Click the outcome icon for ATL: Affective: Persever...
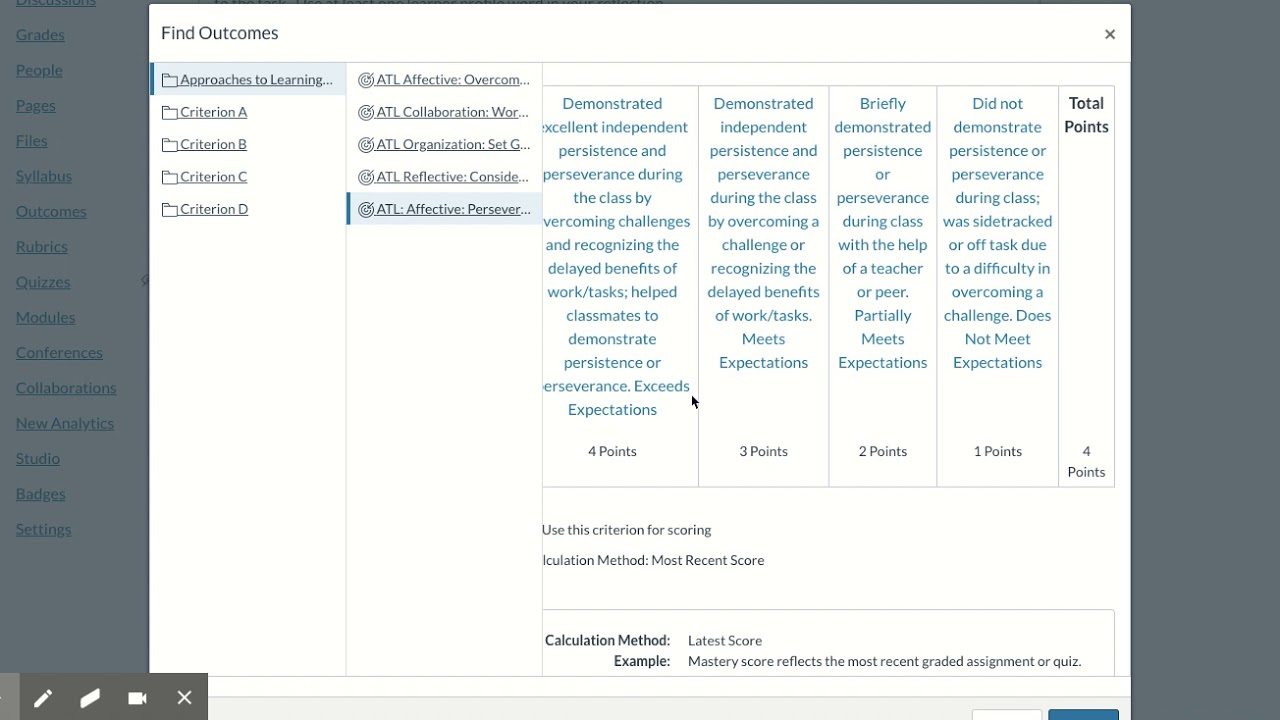 click(x=366, y=209)
